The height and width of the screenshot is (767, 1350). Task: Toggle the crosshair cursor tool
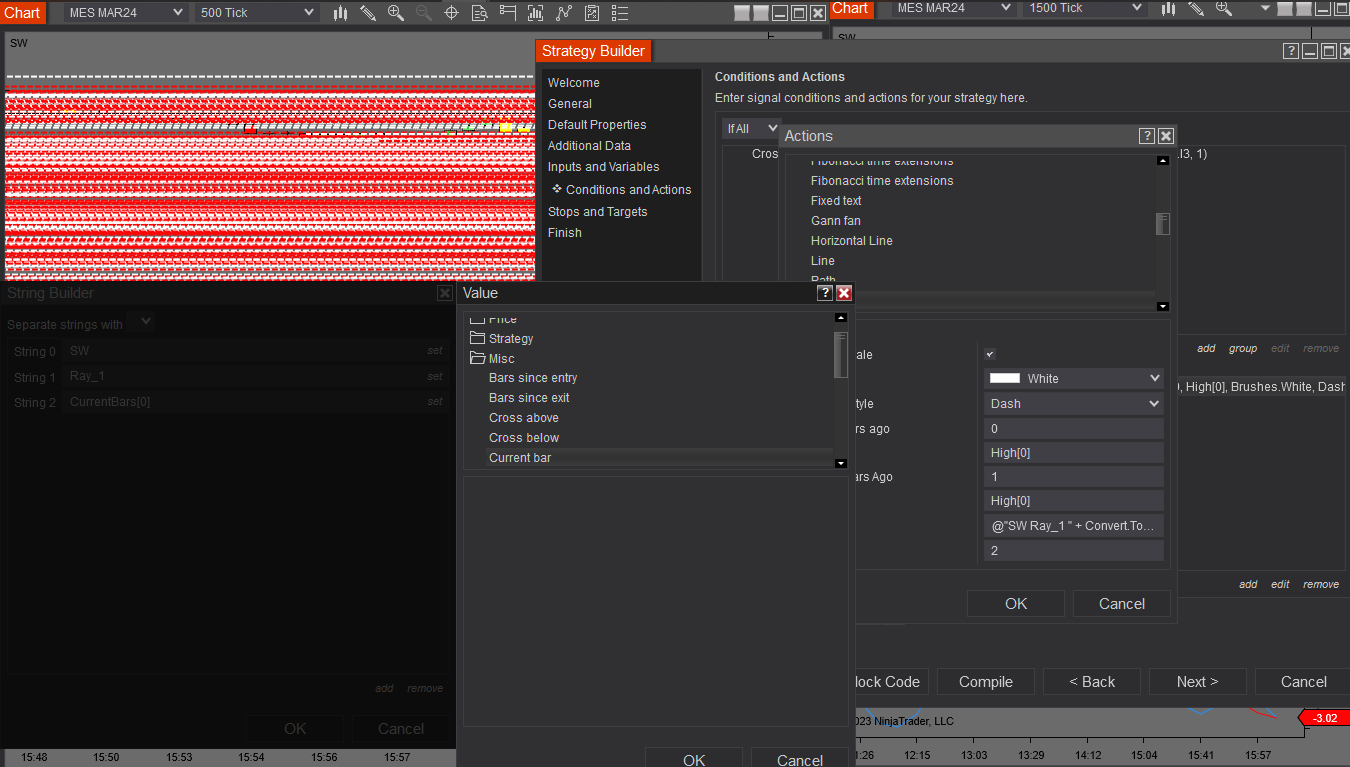coord(451,13)
